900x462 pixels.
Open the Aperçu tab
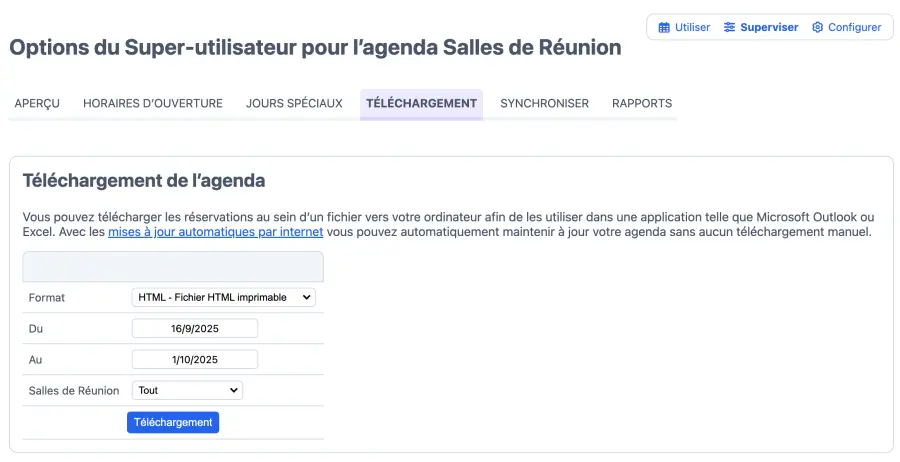(37, 103)
